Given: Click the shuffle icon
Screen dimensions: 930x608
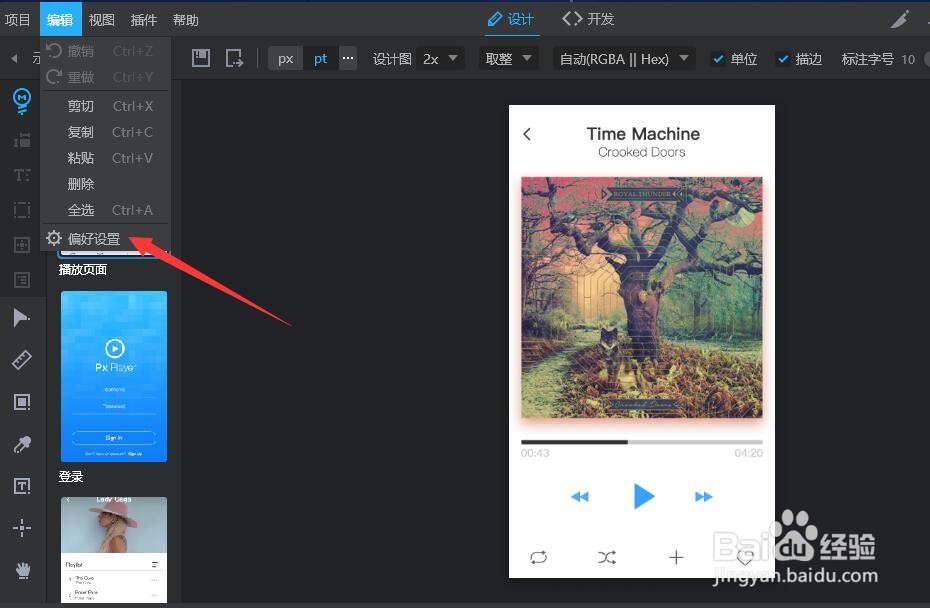Looking at the screenshot, I should click(x=607, y=558).
